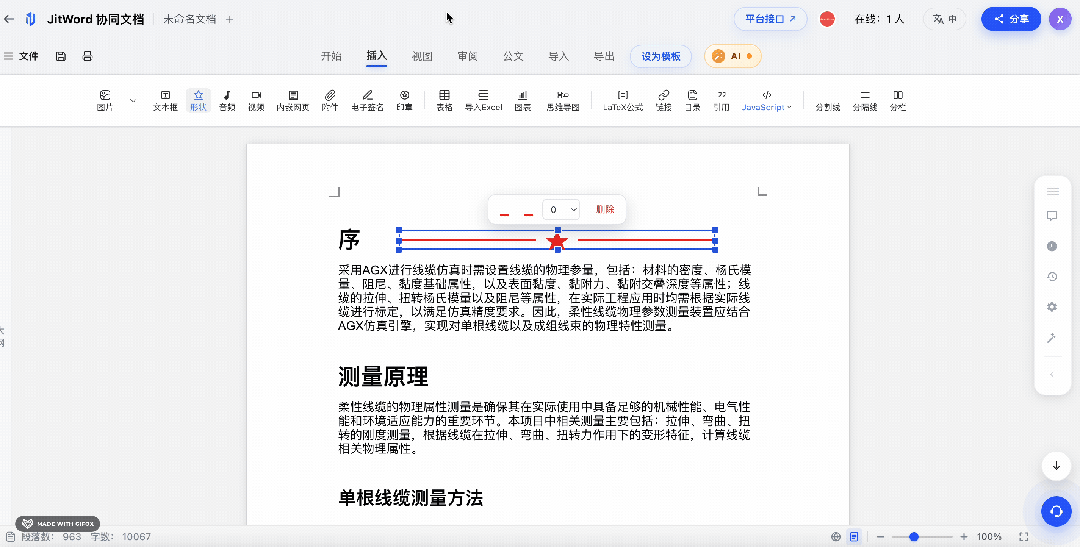Image resolution: width=1080 pixels, height=547 pixels.
Task: Insert a stamp with the 印章 icon
Action: (404, 100)
